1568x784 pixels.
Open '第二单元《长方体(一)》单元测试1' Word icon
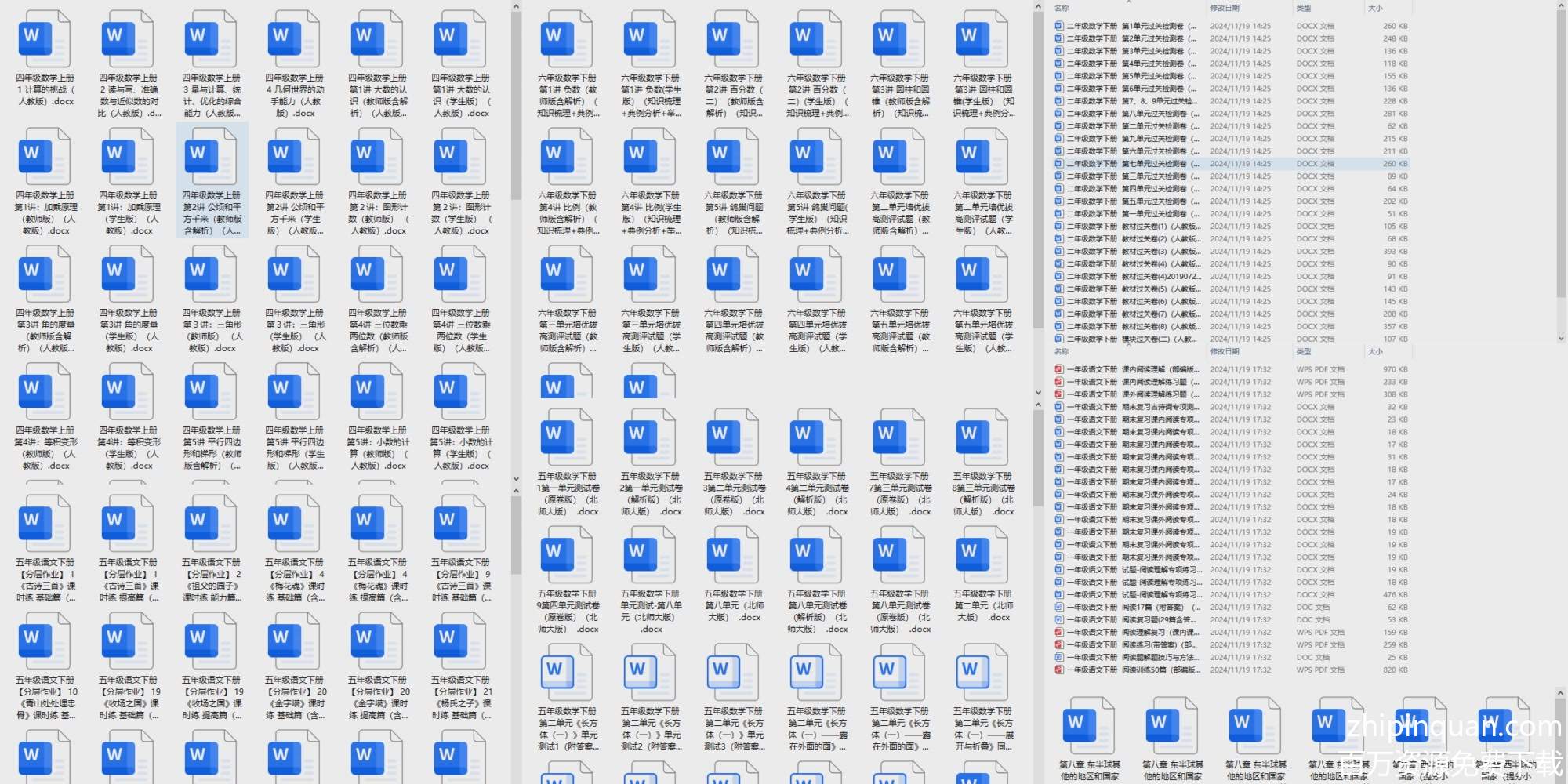point(567,673)
